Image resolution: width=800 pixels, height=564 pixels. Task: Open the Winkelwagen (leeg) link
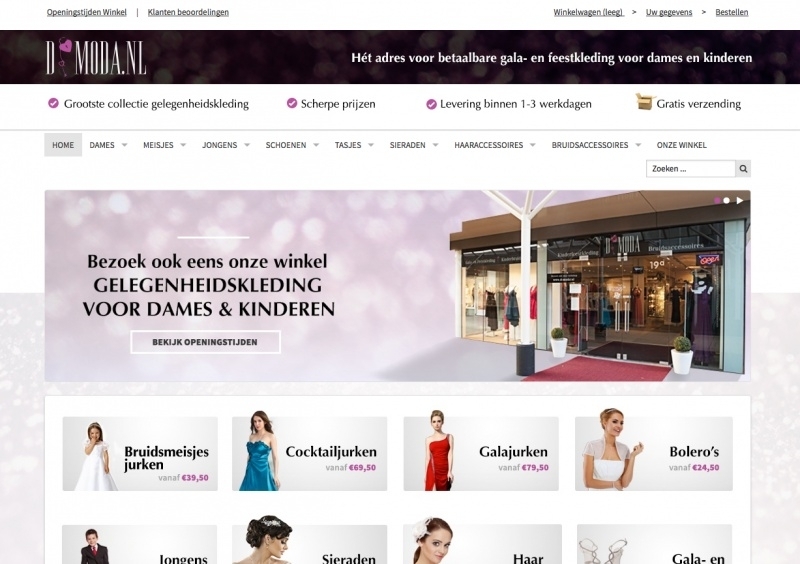coord(589,12)
